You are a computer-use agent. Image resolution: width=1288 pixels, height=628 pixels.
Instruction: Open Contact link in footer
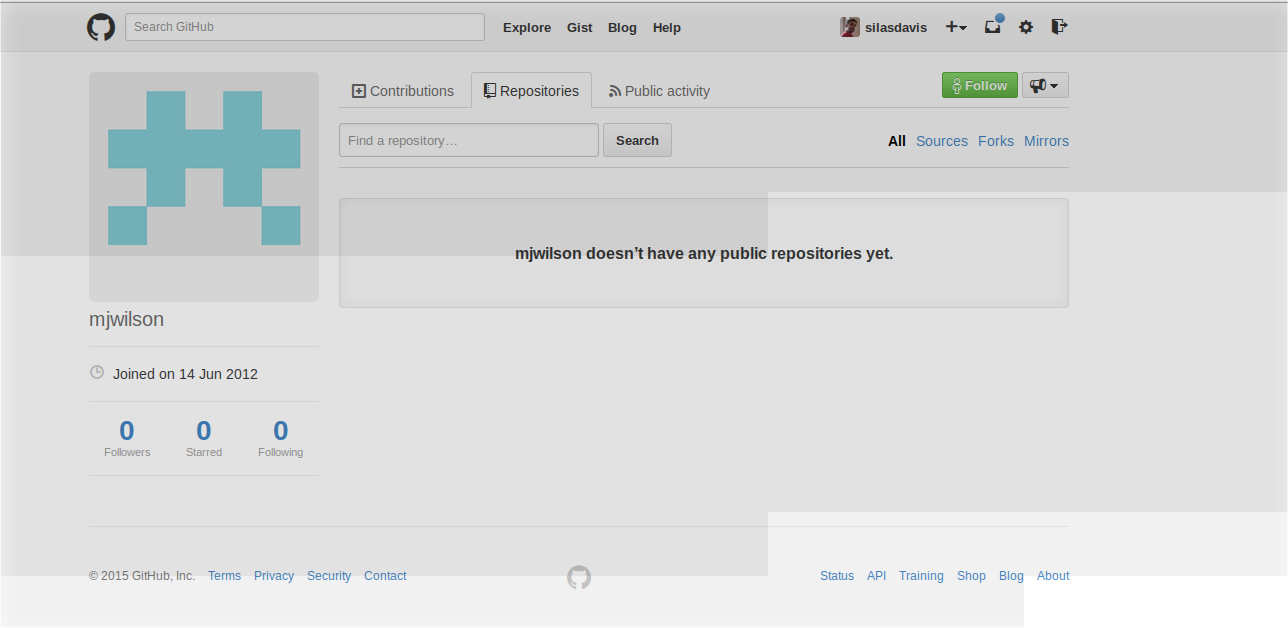(x=385, y=576)
